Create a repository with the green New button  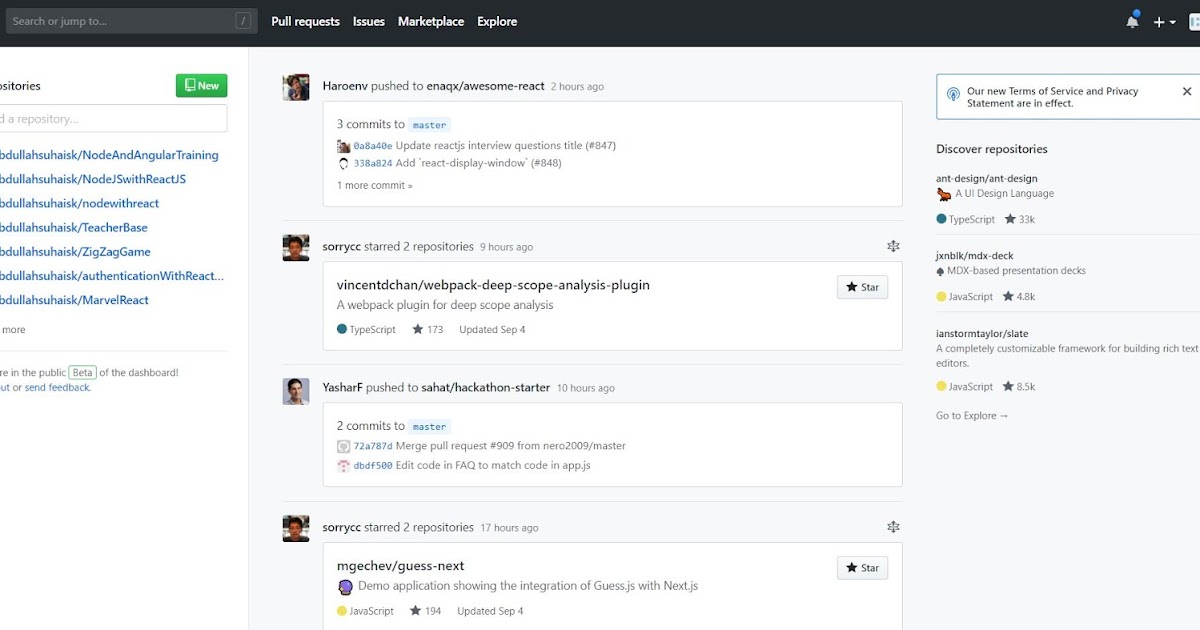click(201, 85)
